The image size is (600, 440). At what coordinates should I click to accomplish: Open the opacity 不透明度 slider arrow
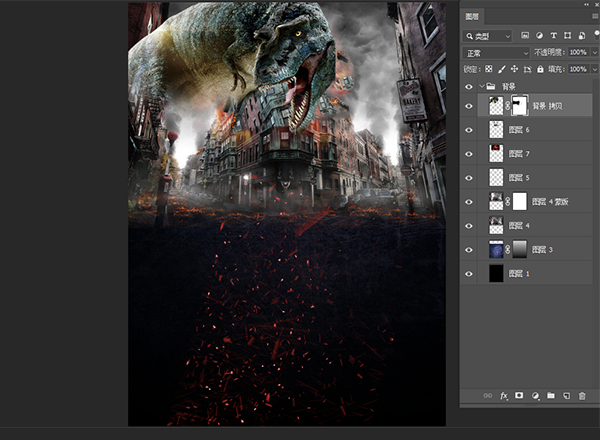pos(594,52)
